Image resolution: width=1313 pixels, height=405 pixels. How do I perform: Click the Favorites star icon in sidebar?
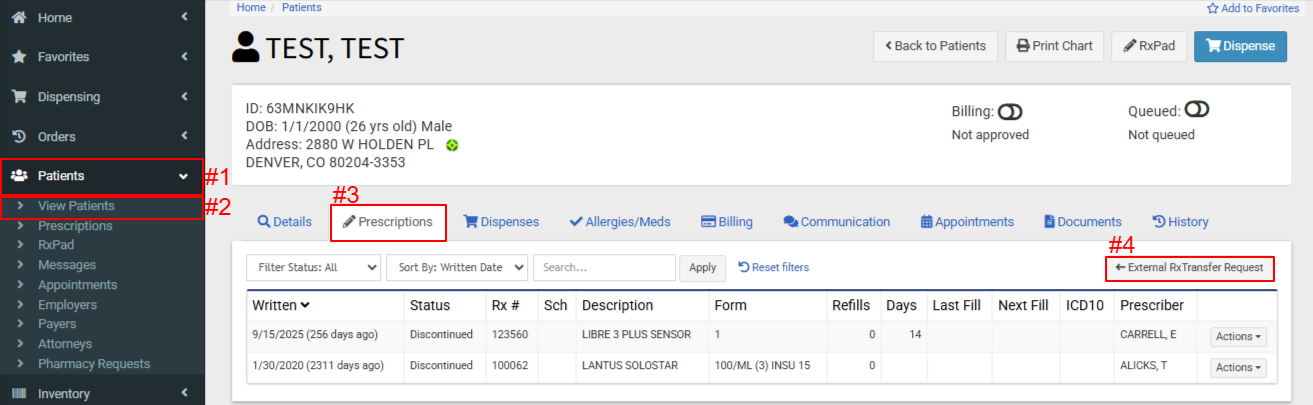(18, 57)
